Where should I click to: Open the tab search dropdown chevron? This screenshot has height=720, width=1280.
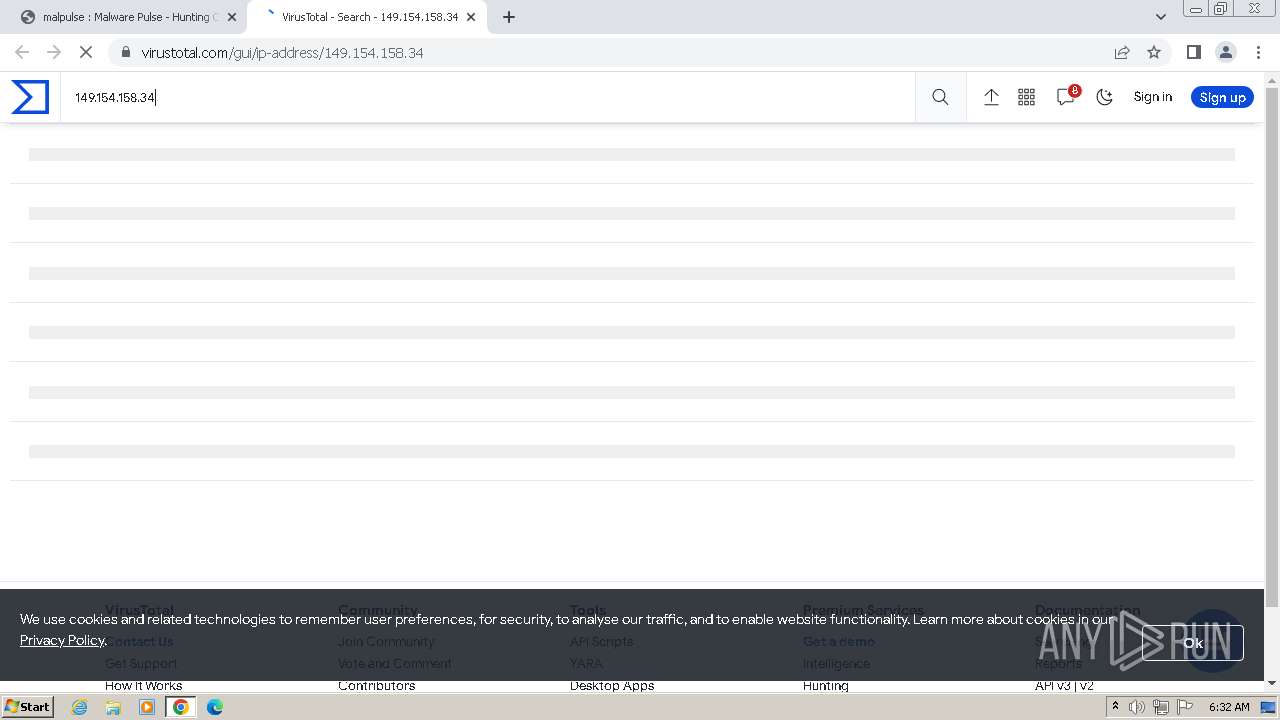(x=1160, y=17)
